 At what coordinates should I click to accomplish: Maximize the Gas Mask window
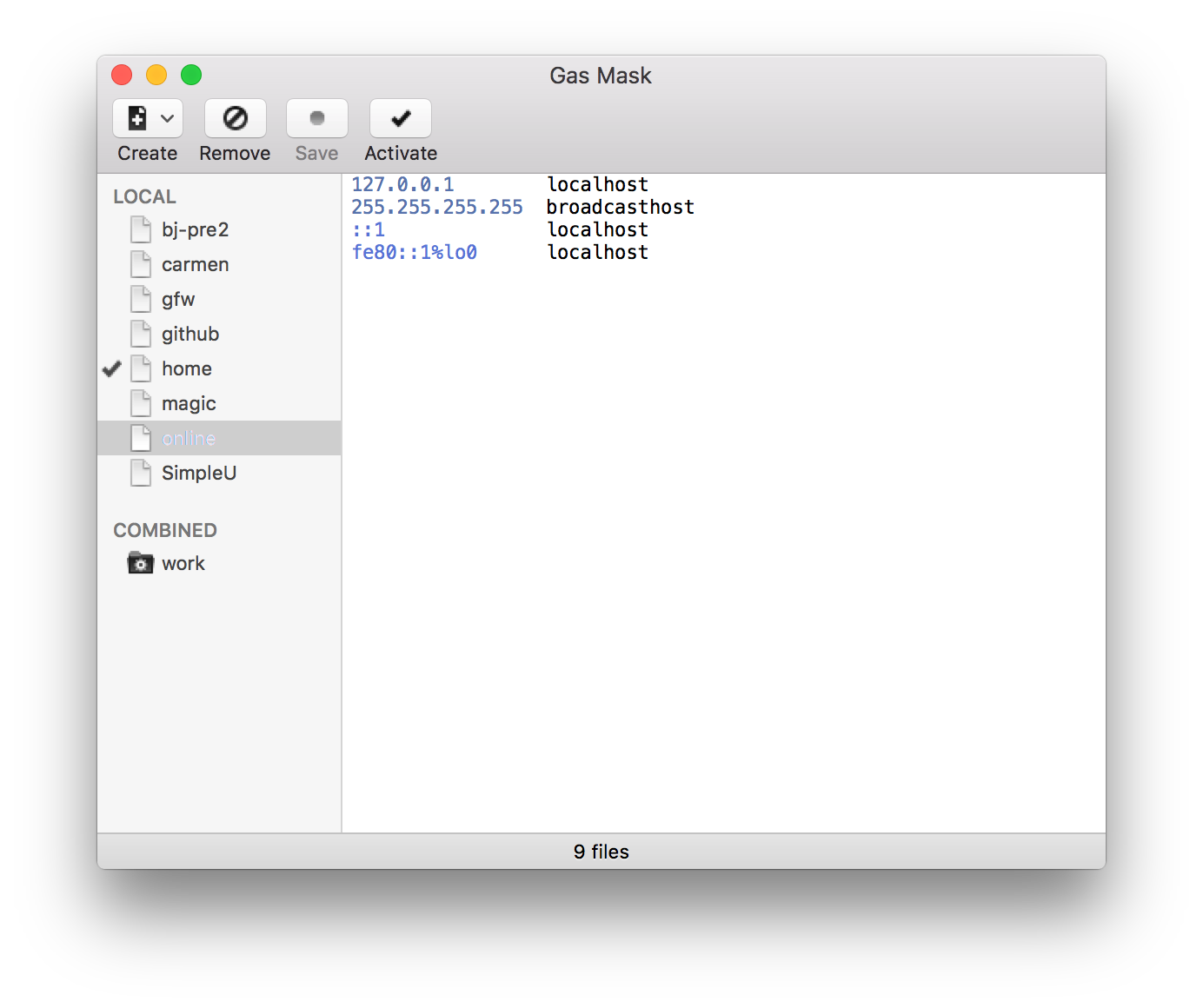click(x=191, y=75)
